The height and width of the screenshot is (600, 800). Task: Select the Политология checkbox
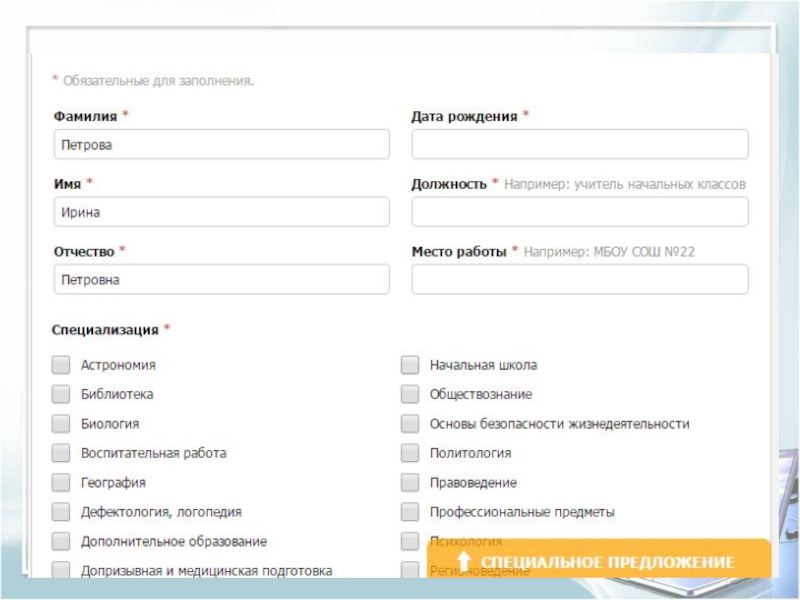[x=410, y=453]
